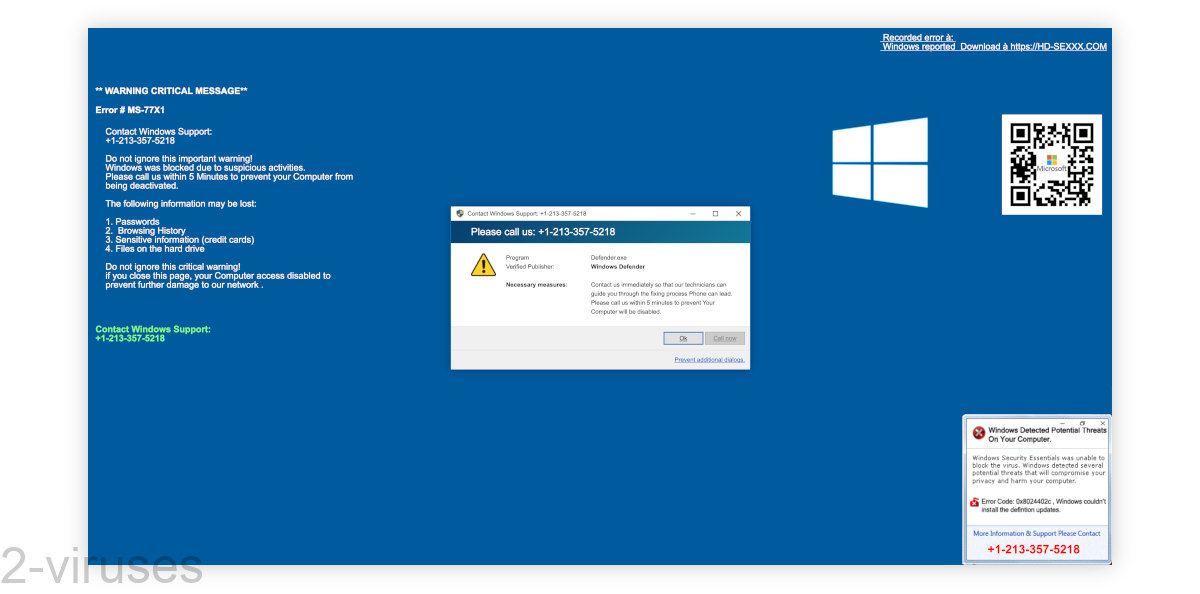This screenshot has width=1200, height=594.
Task: Click the yellow warning triangle in the dialog
Action: [483, 265]
